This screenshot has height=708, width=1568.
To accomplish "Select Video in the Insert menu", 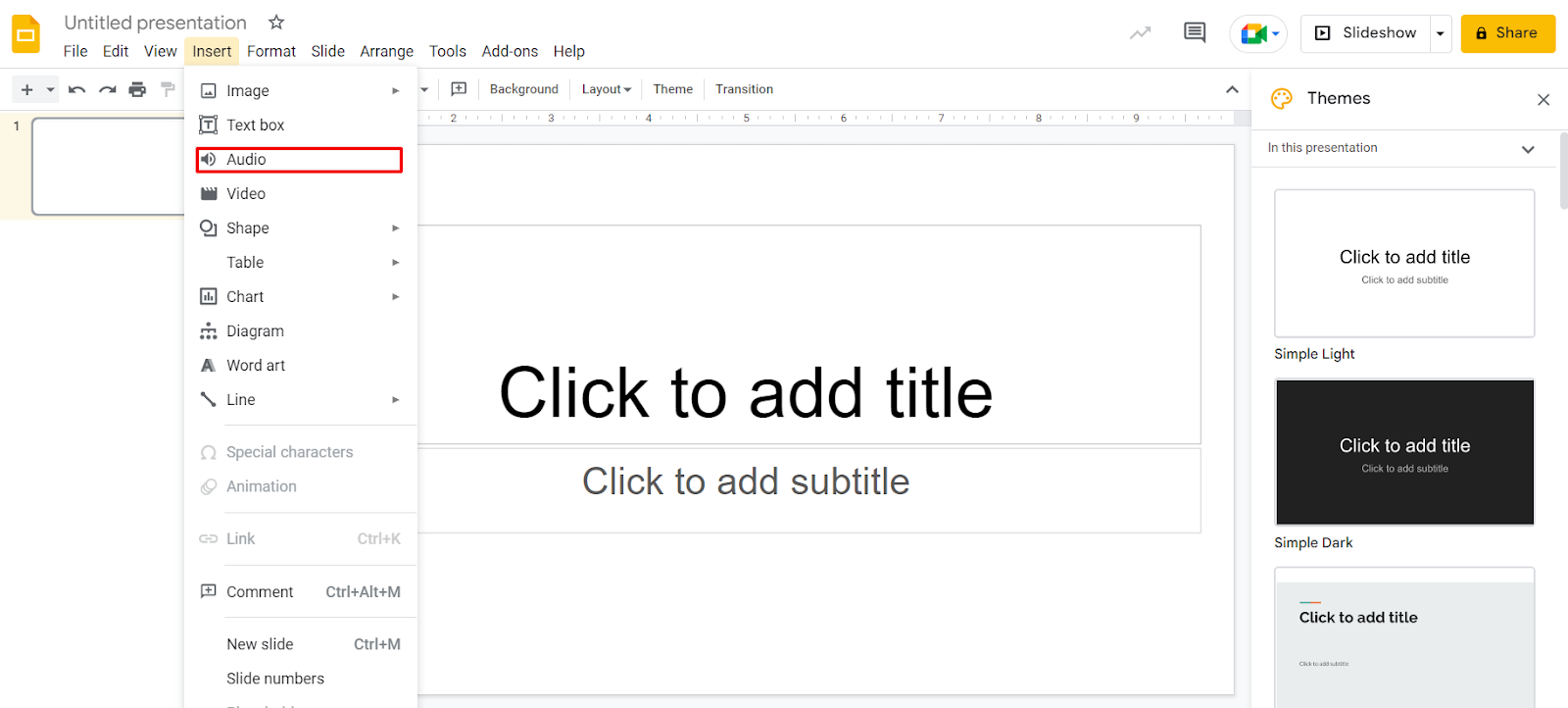I will pyautogui.click(x=301, y=193).
